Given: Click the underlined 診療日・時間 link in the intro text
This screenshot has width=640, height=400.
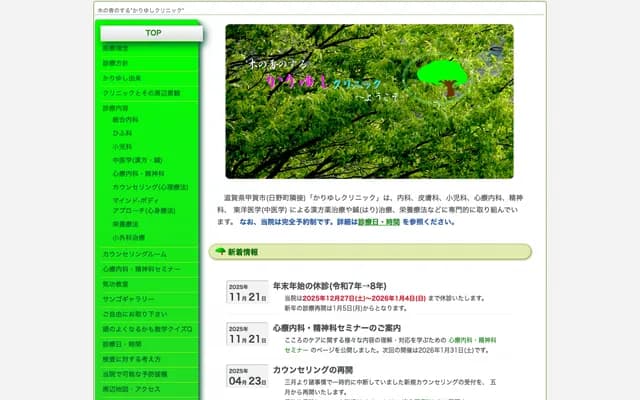Looking at the screenshot, I should coord(379,222).
